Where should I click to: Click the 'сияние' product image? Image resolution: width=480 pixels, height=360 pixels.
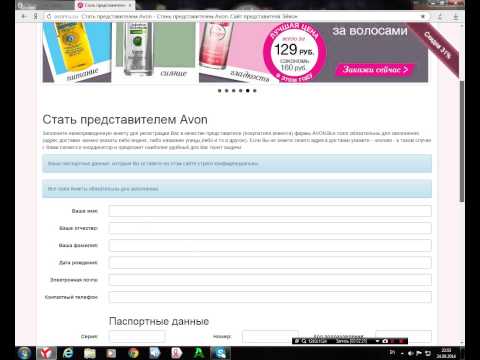coord(155,52)
